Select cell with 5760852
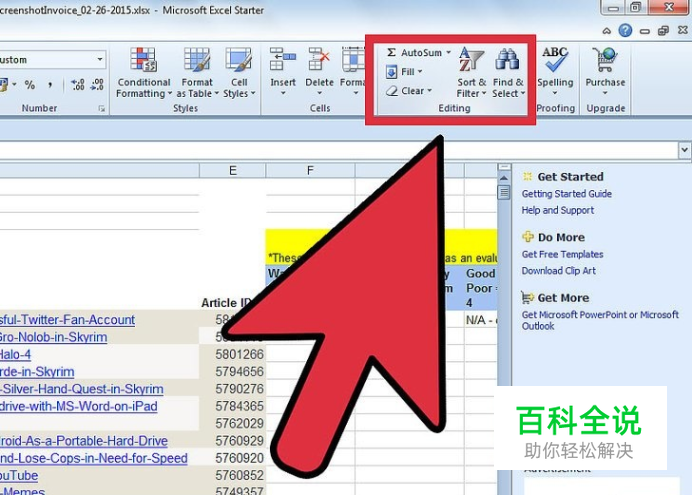The width and height of the screenshot is (692, 495). click(x=233, y=475)
